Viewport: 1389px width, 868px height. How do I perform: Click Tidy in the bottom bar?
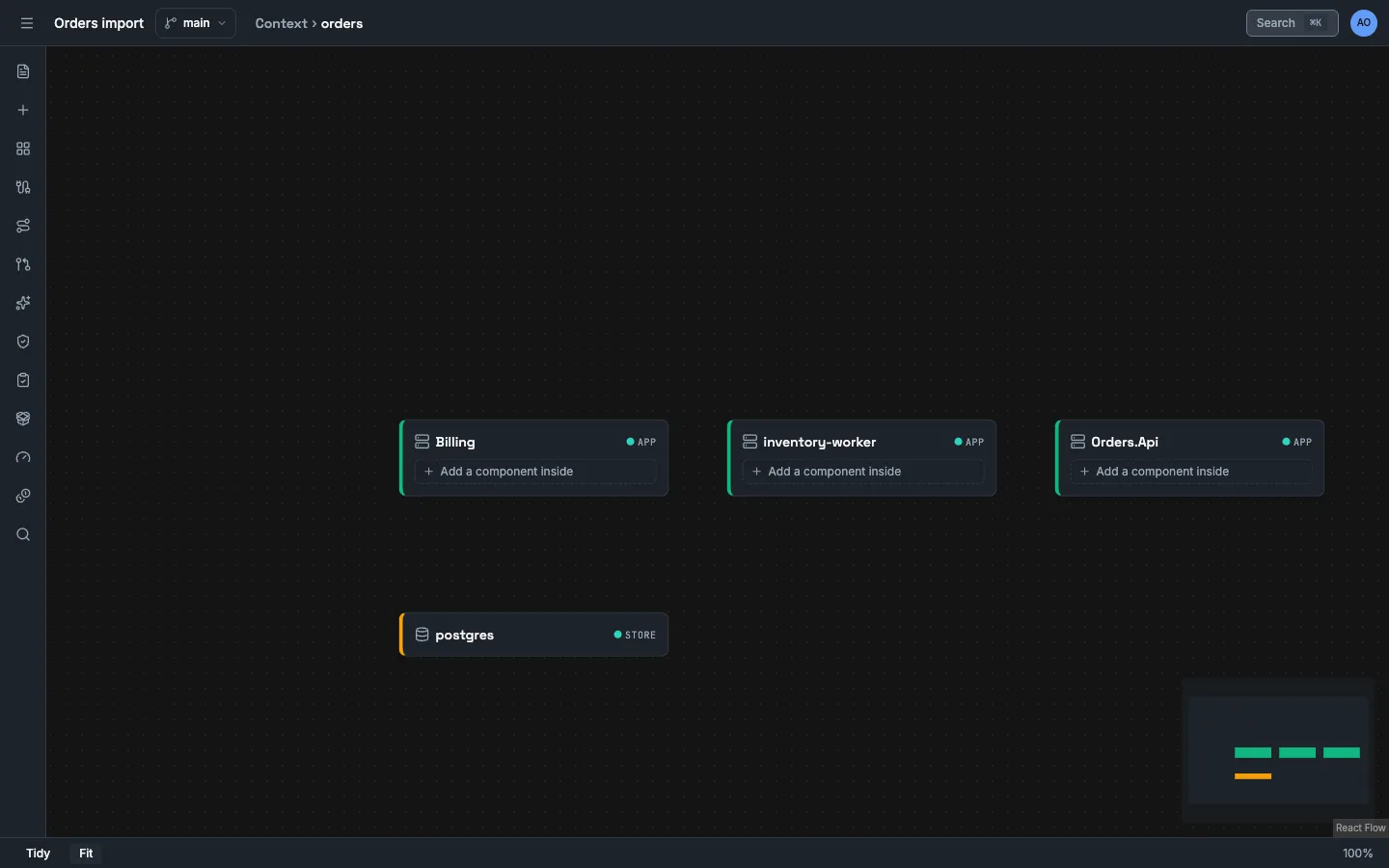(38, 854)
